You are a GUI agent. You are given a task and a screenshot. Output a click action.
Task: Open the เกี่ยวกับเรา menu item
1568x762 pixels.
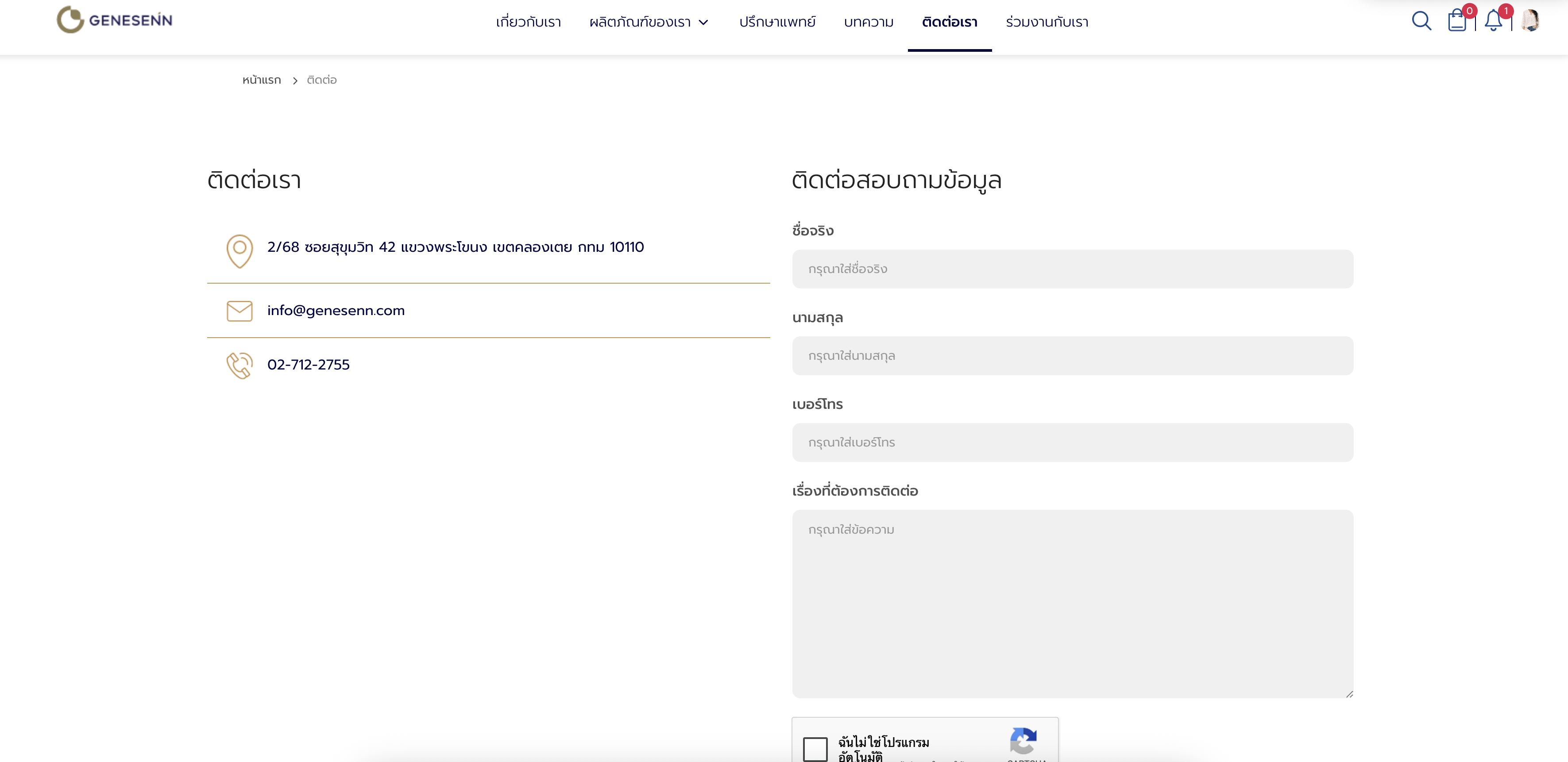(529, 23)
